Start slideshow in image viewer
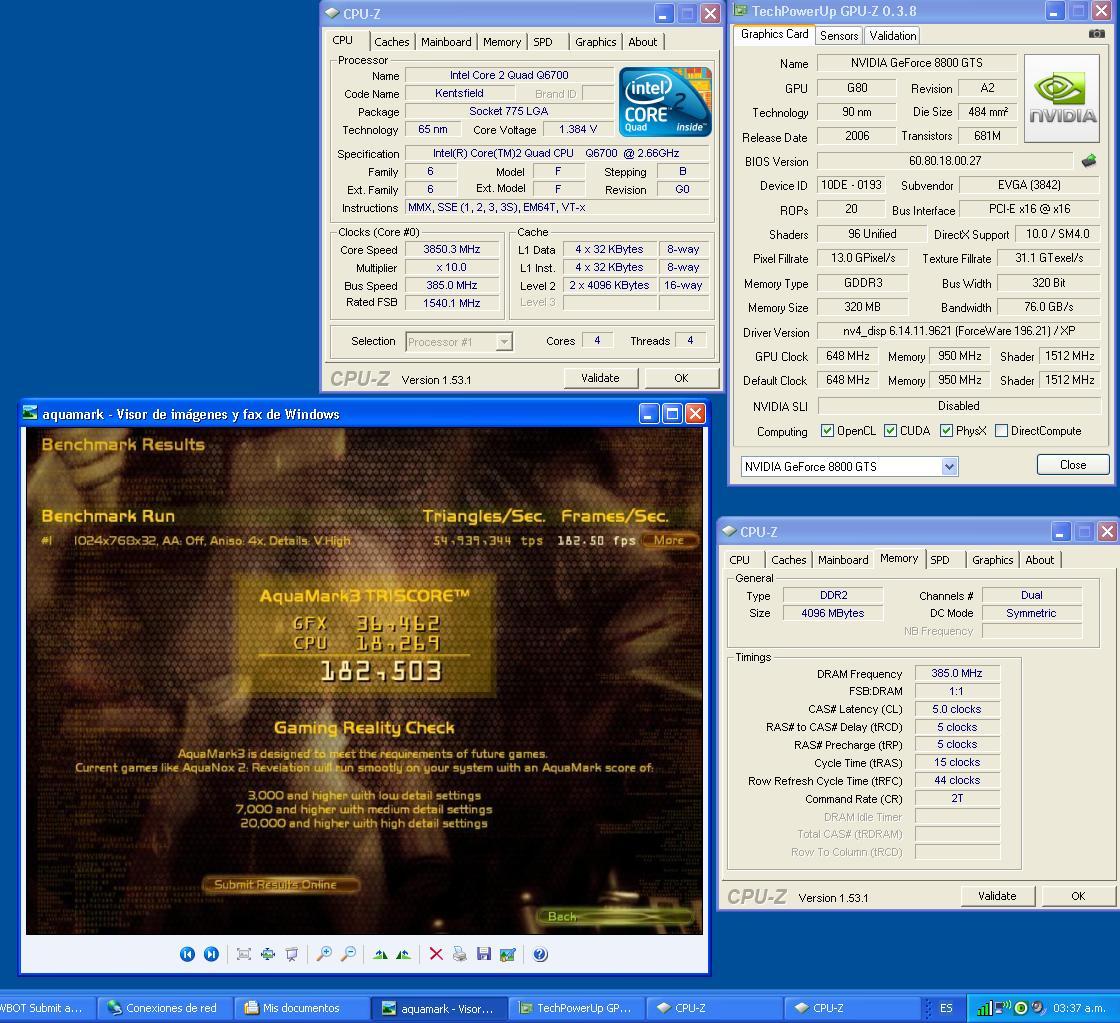This screenshot has height=1023, width=1120. [x=291, y=954]
